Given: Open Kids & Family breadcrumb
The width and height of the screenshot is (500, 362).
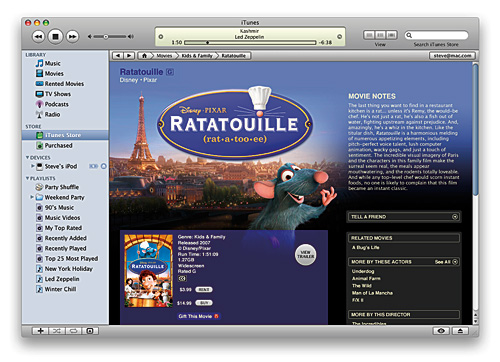Looking at the screenshot, I should click(x=197, y=56).
